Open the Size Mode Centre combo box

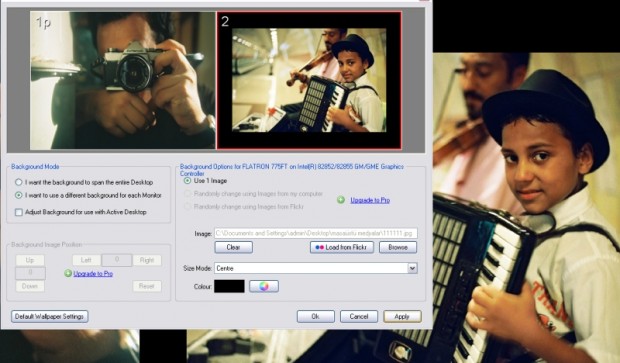point(316,268)
